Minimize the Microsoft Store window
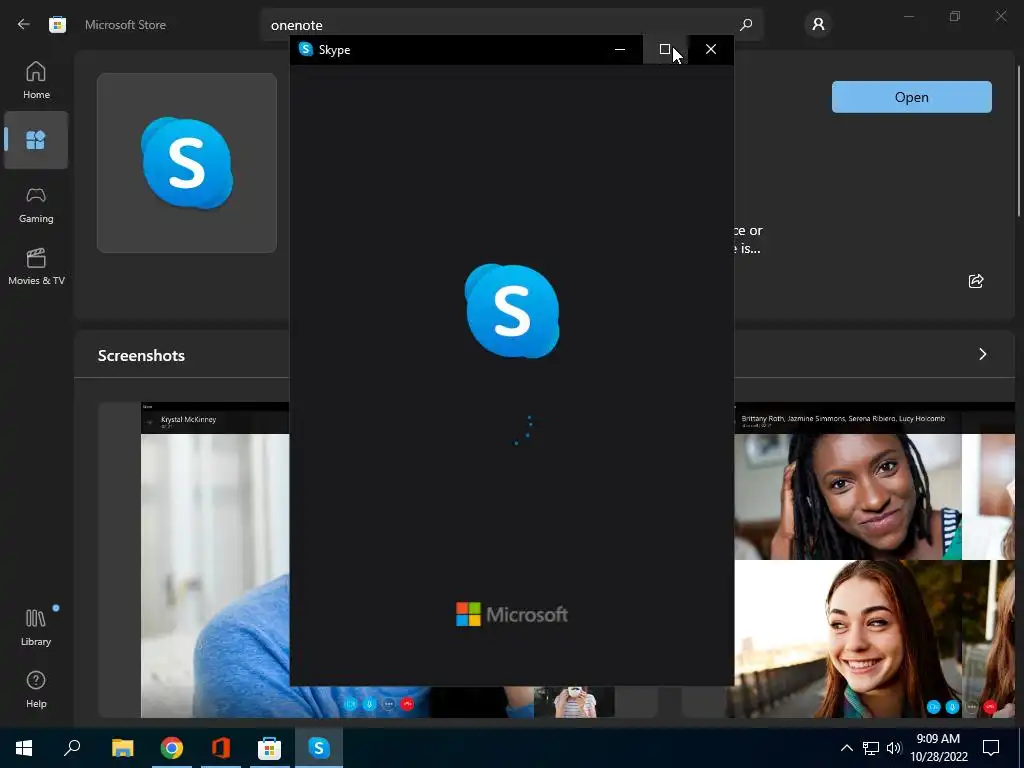 coord(908,16)
